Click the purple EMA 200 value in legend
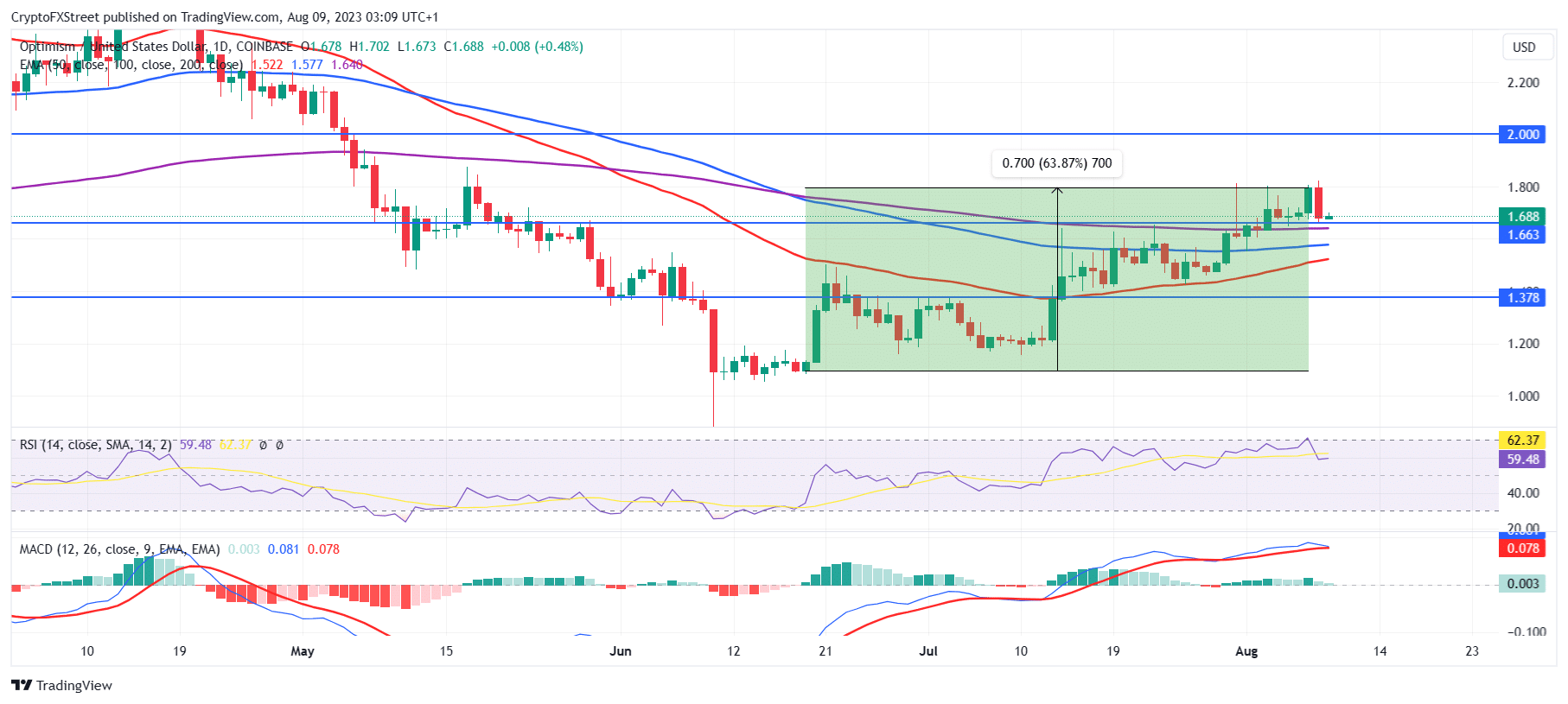Viewport: 1568px width, 704px height. pos(347,65)
